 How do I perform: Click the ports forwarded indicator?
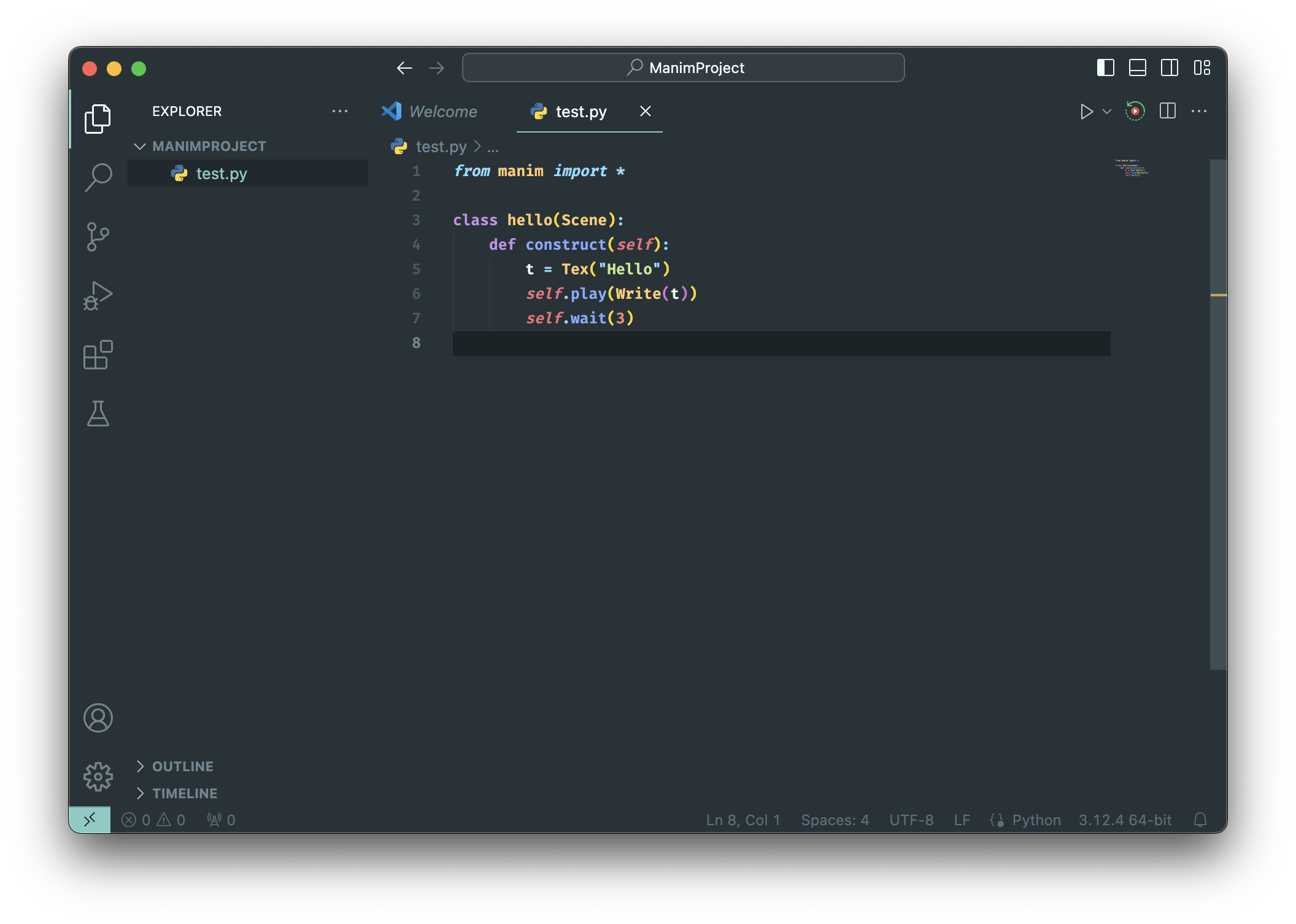point(221,820)
